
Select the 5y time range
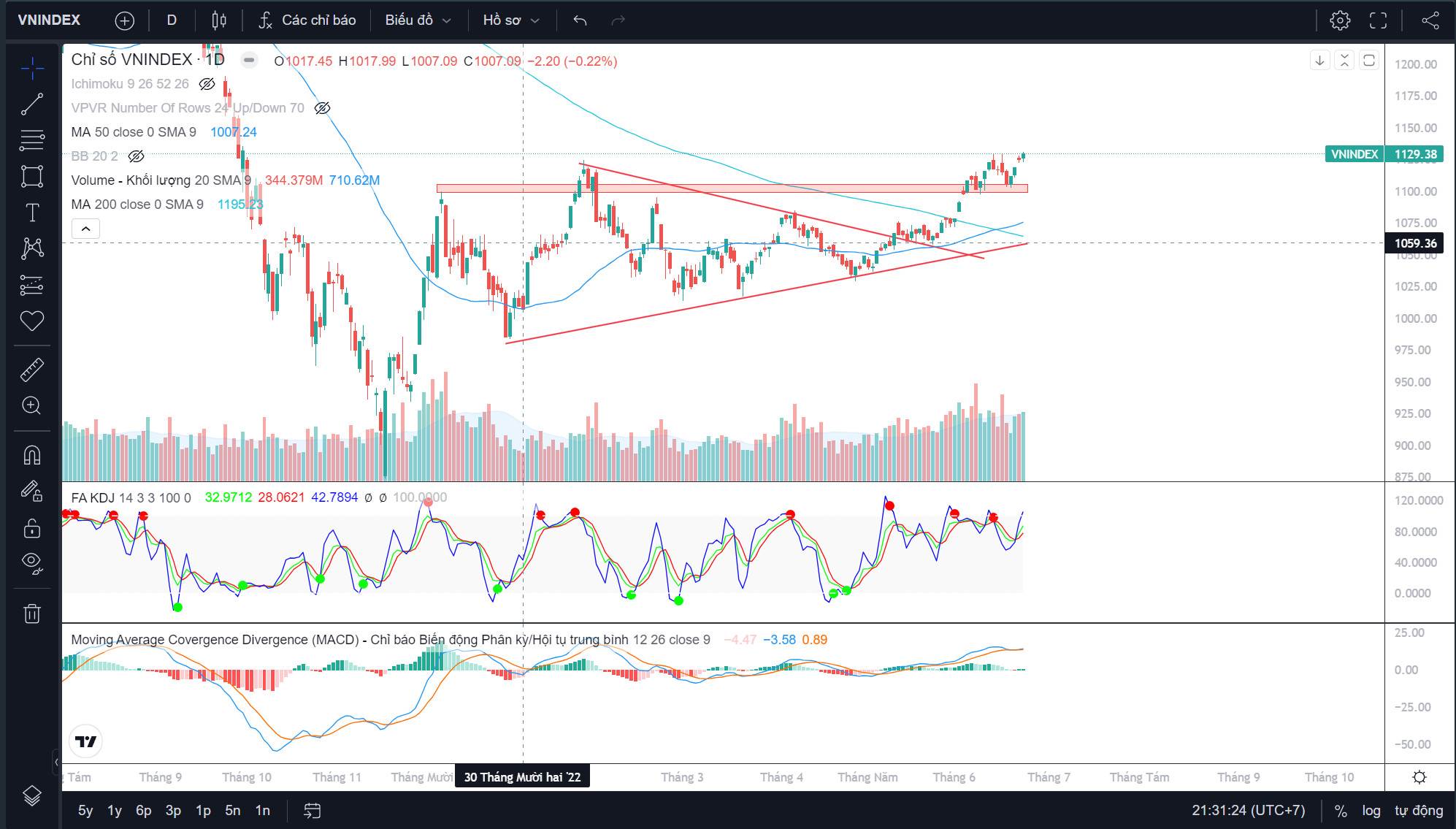tap(85, 811)
